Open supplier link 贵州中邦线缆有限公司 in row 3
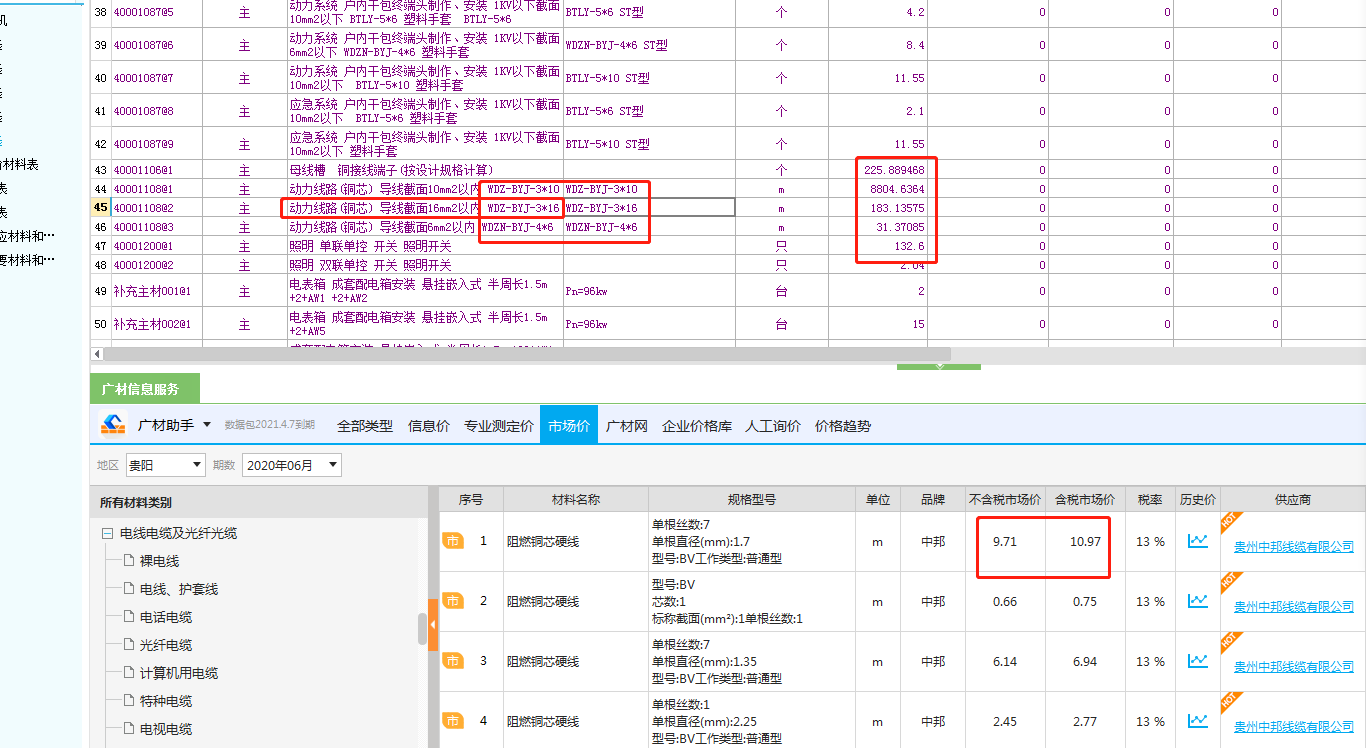Screen dimensions: 1366x748 point(1294,667)
